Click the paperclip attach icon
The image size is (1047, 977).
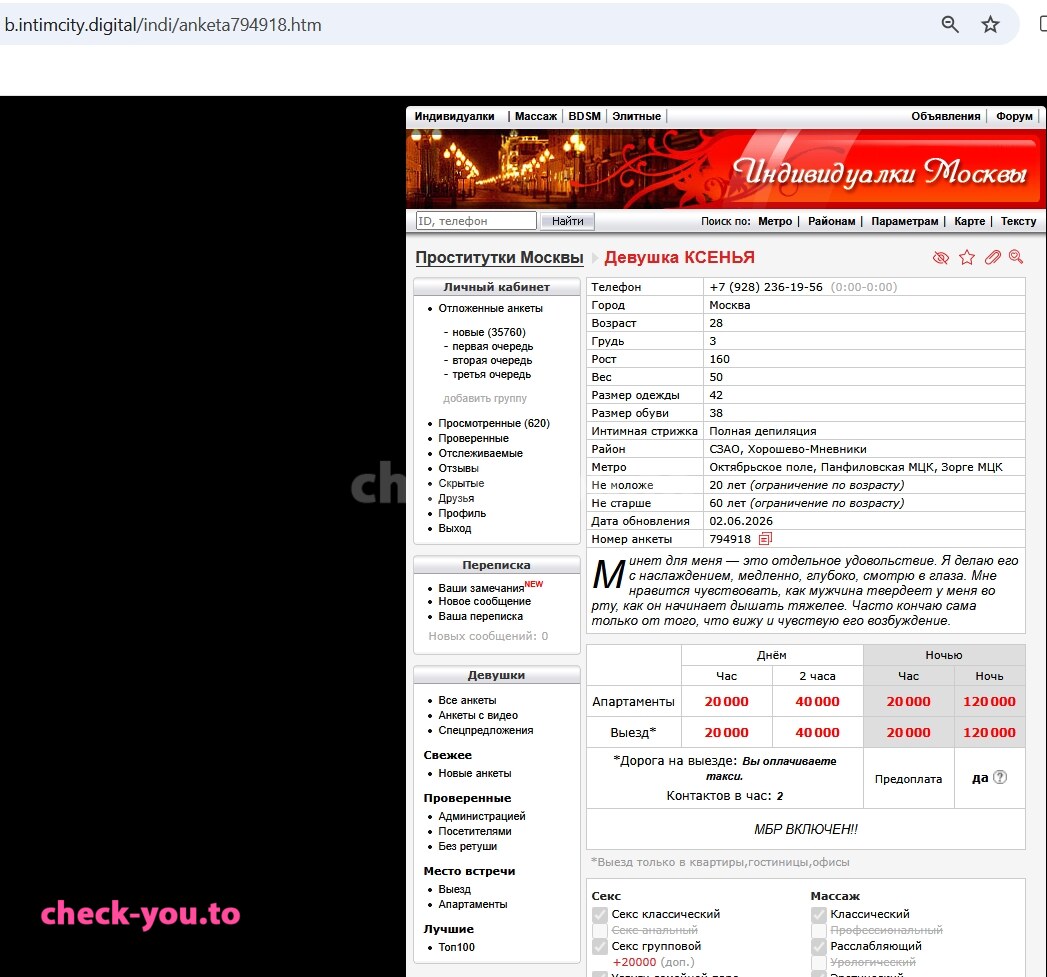[x=993, y=257]
